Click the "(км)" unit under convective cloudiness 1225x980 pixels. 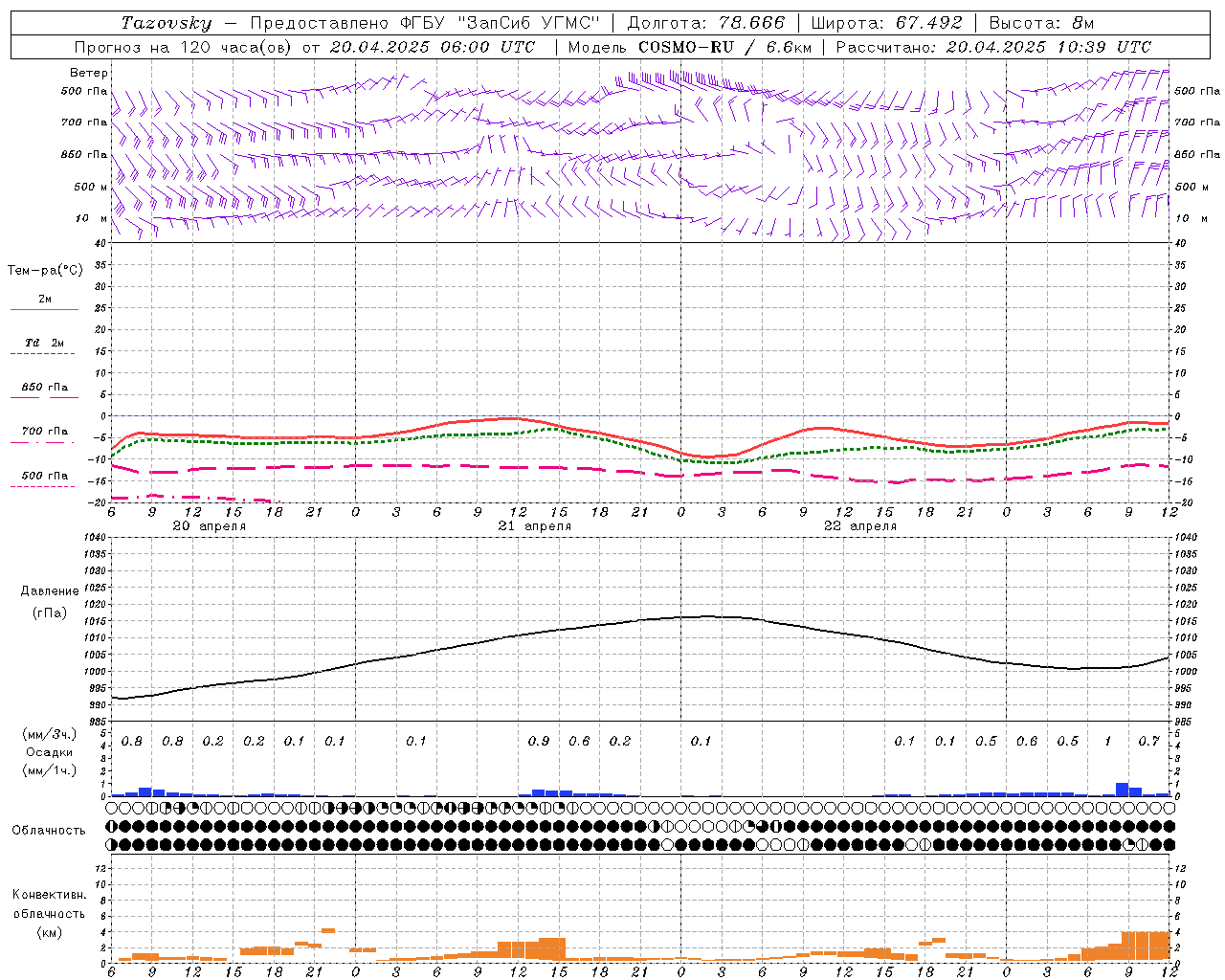pos(49,932)
